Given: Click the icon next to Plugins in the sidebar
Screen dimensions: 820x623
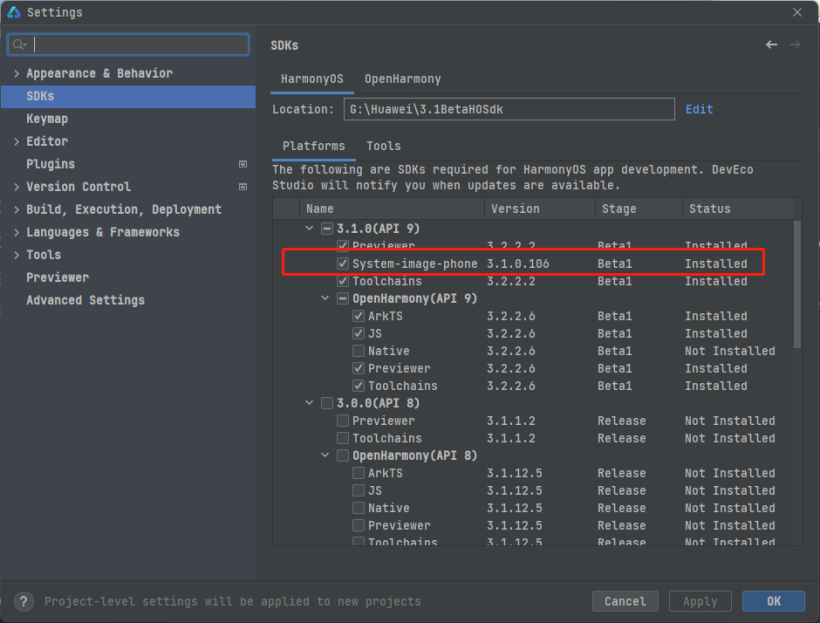Looking at the screenshot, I should (x=241, y=164).
